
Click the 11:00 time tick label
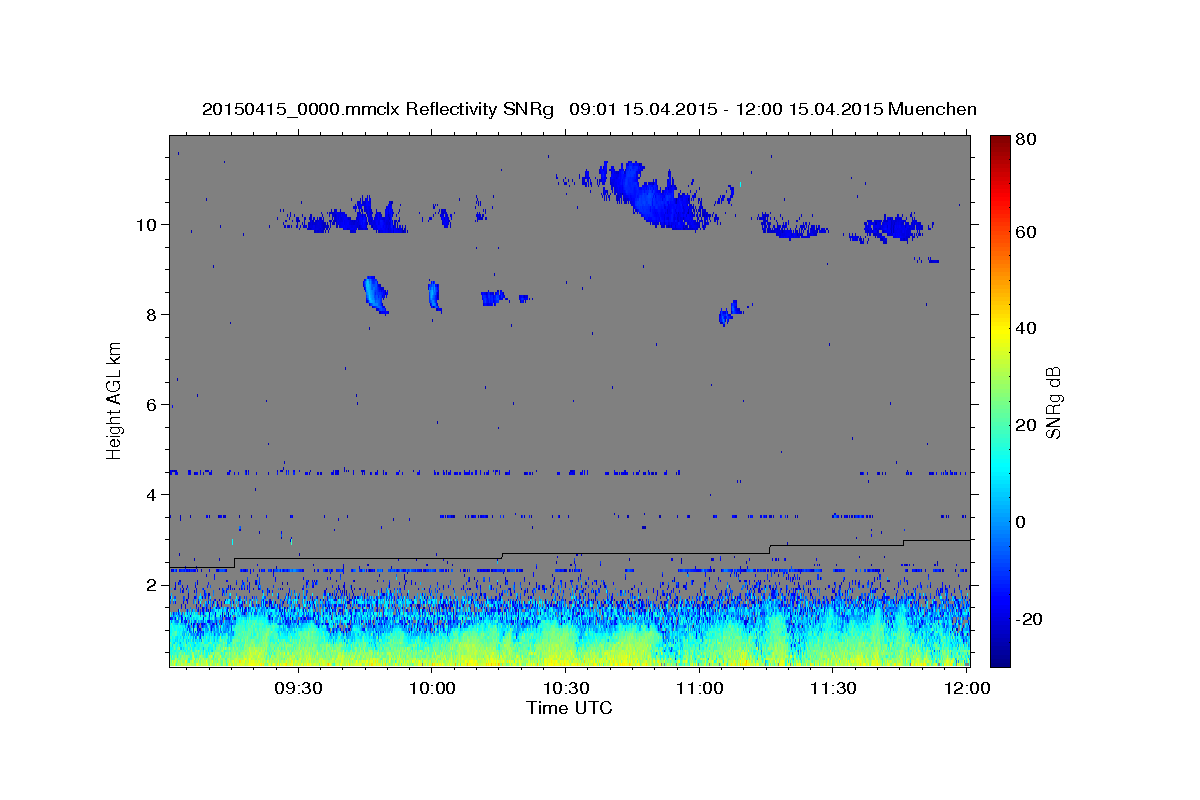click(700, 689)
